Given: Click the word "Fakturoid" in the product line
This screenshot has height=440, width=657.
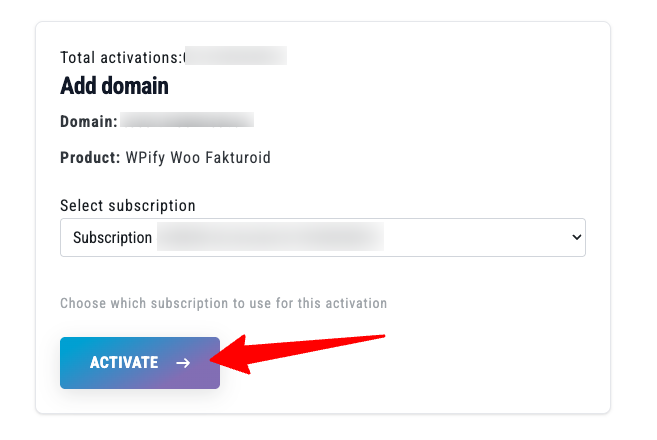Looking at the screenshot, I should [238, 157].
